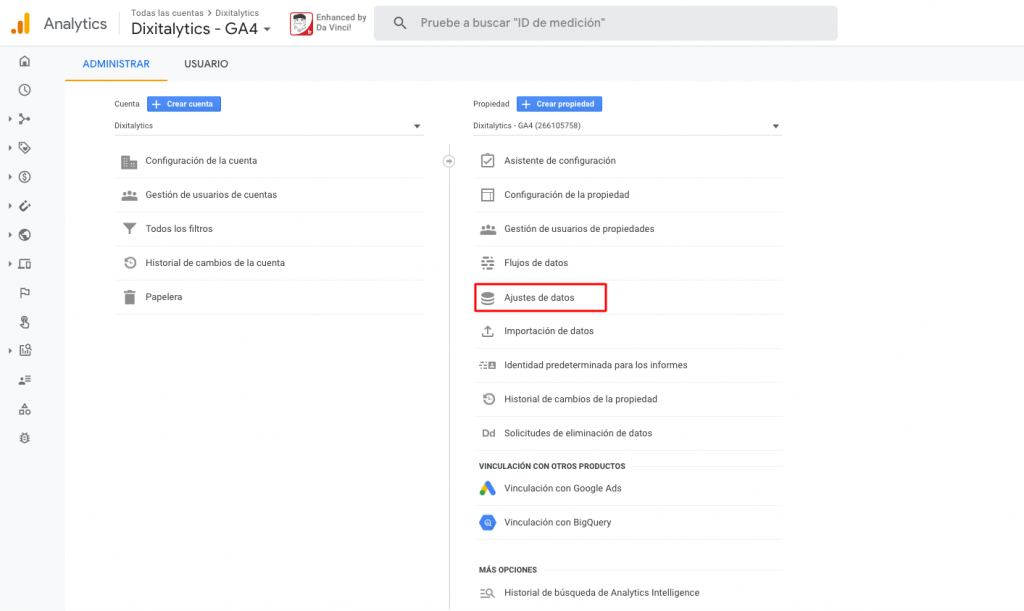The height and width of the screenshot is (611, 1024).
Task: Switch to the USUARIO tab
Action: tap(206, 64)
